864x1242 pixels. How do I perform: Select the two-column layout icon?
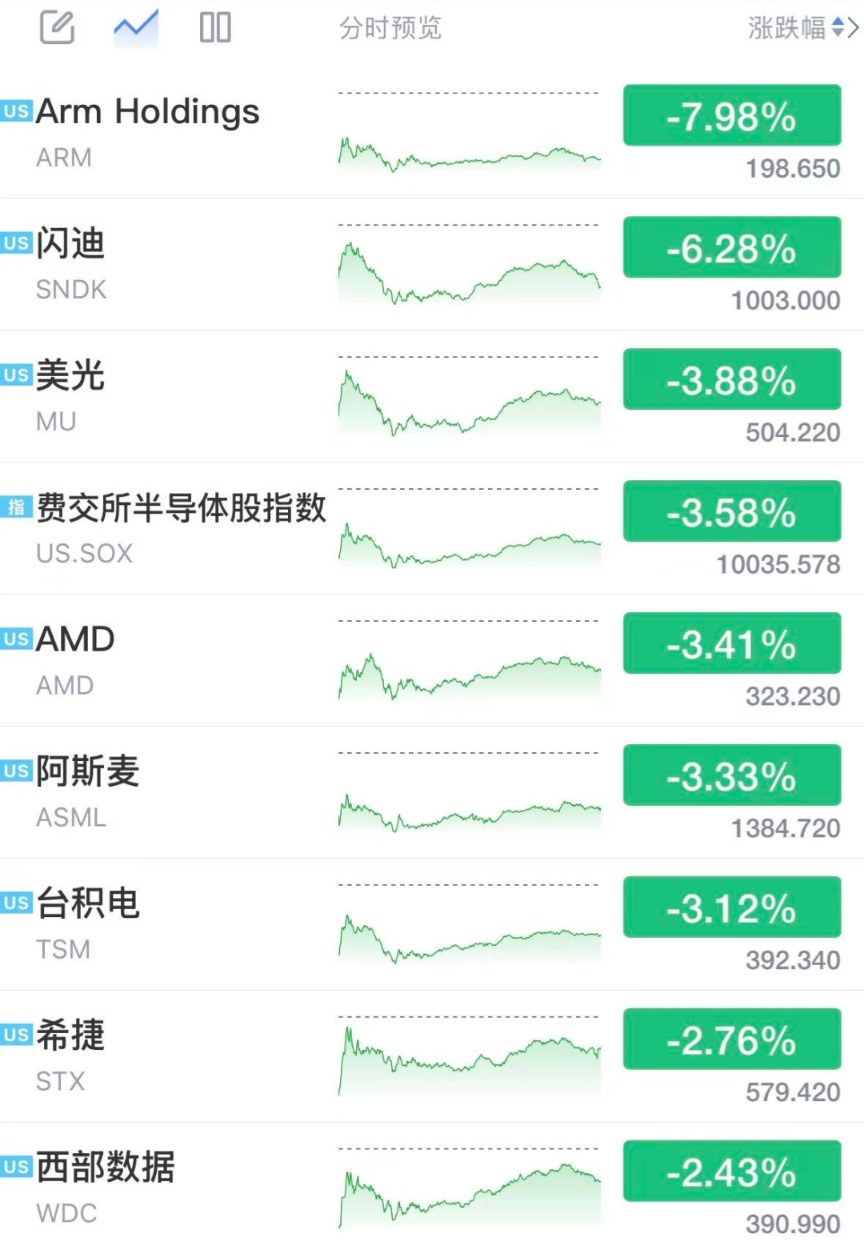(215, 27)
